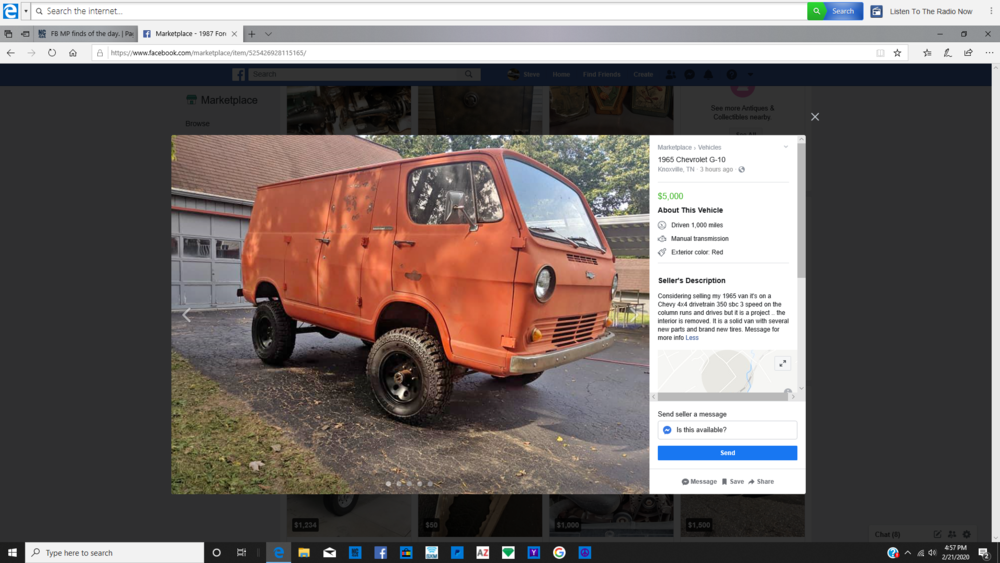The width and height of the screenshot is (1000, 563).
Task: Show the previous photo with left arrow
Action: pyautogui.click(x=186, y=314)
